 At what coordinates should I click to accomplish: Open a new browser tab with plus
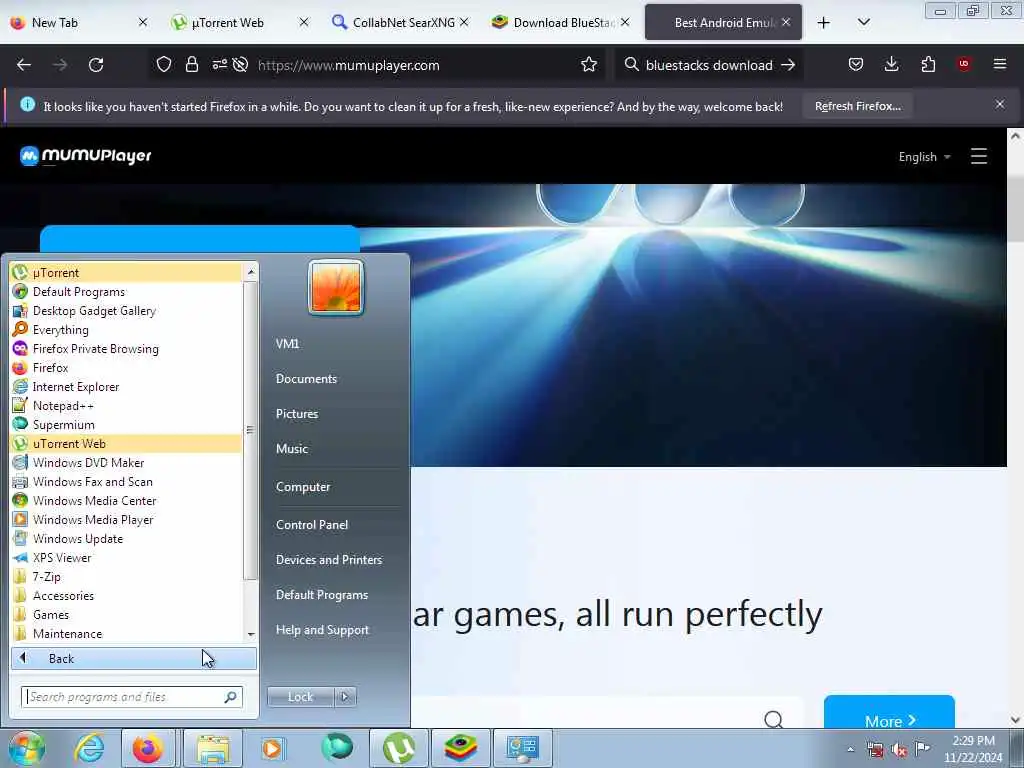pyautogui.click(x=824, y=23)
